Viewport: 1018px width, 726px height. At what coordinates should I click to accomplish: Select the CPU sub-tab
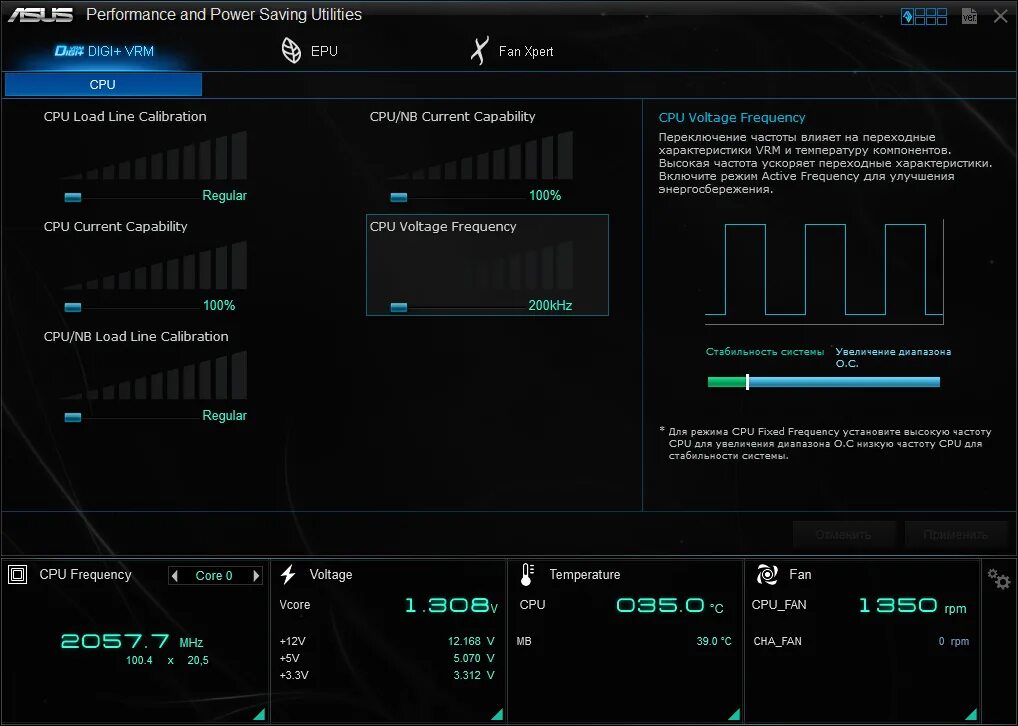tap(103, 84)
